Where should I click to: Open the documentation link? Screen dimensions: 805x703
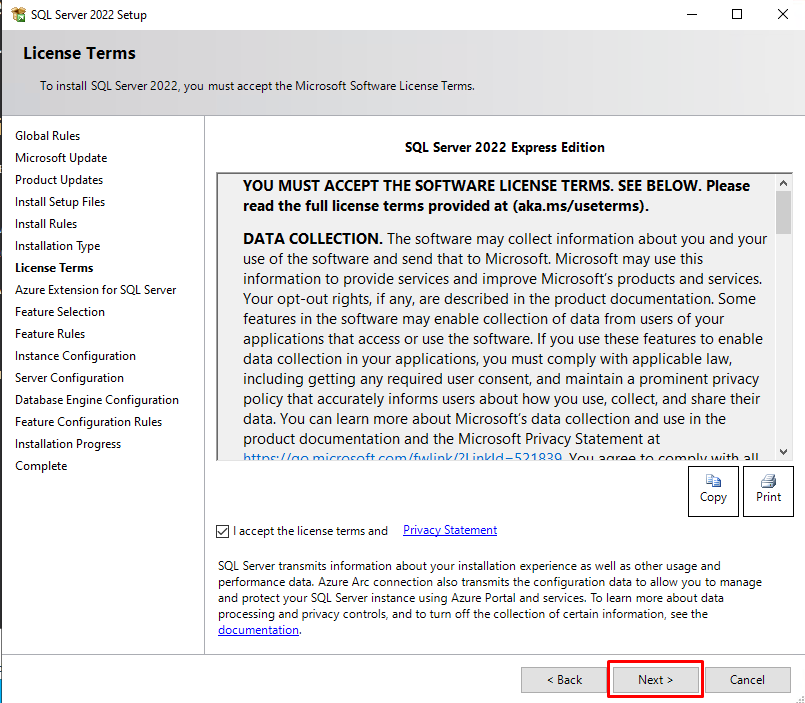pyautogui.click(x=258, y=630)
